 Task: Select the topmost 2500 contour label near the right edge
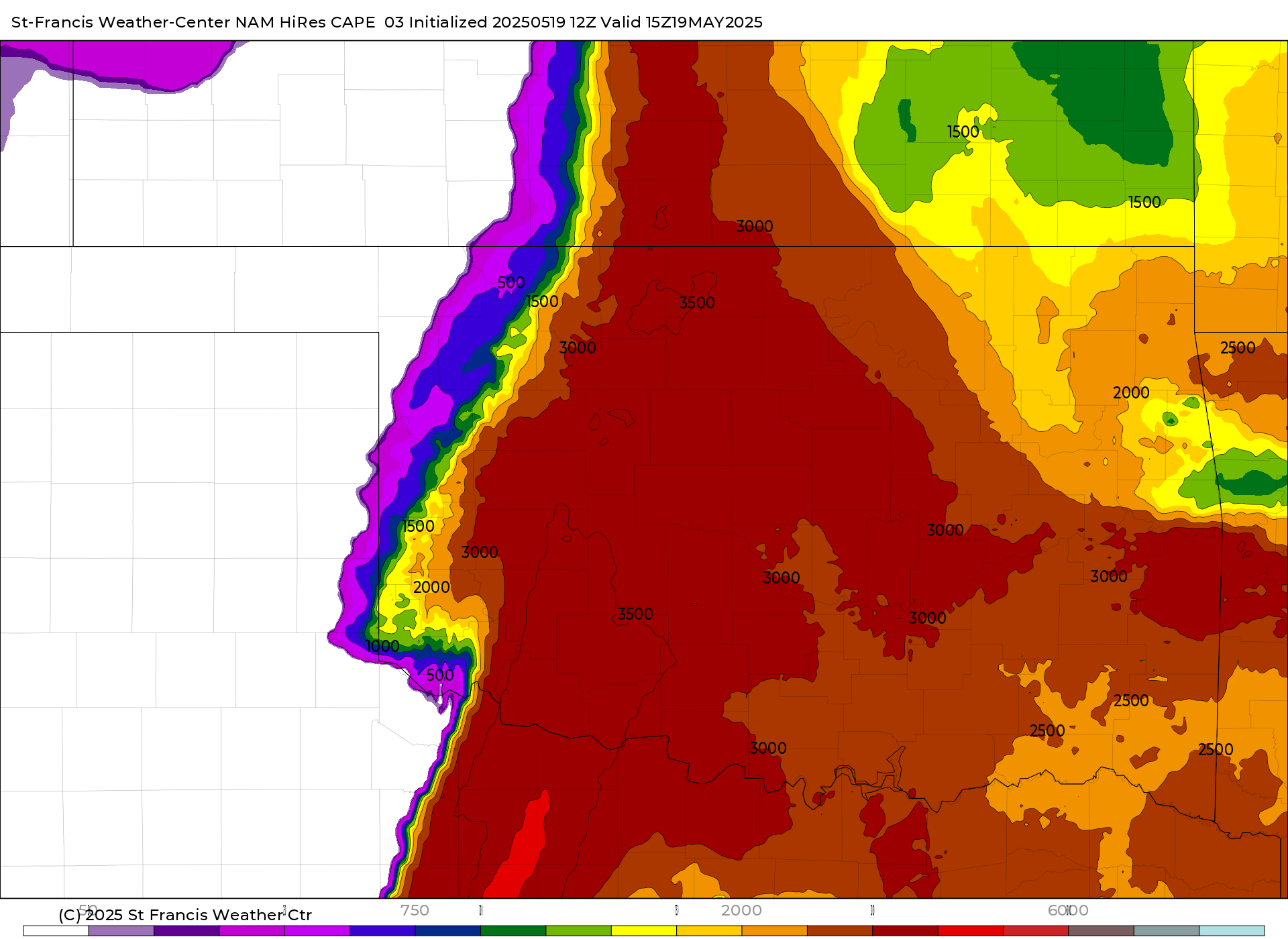point(1238,347)
